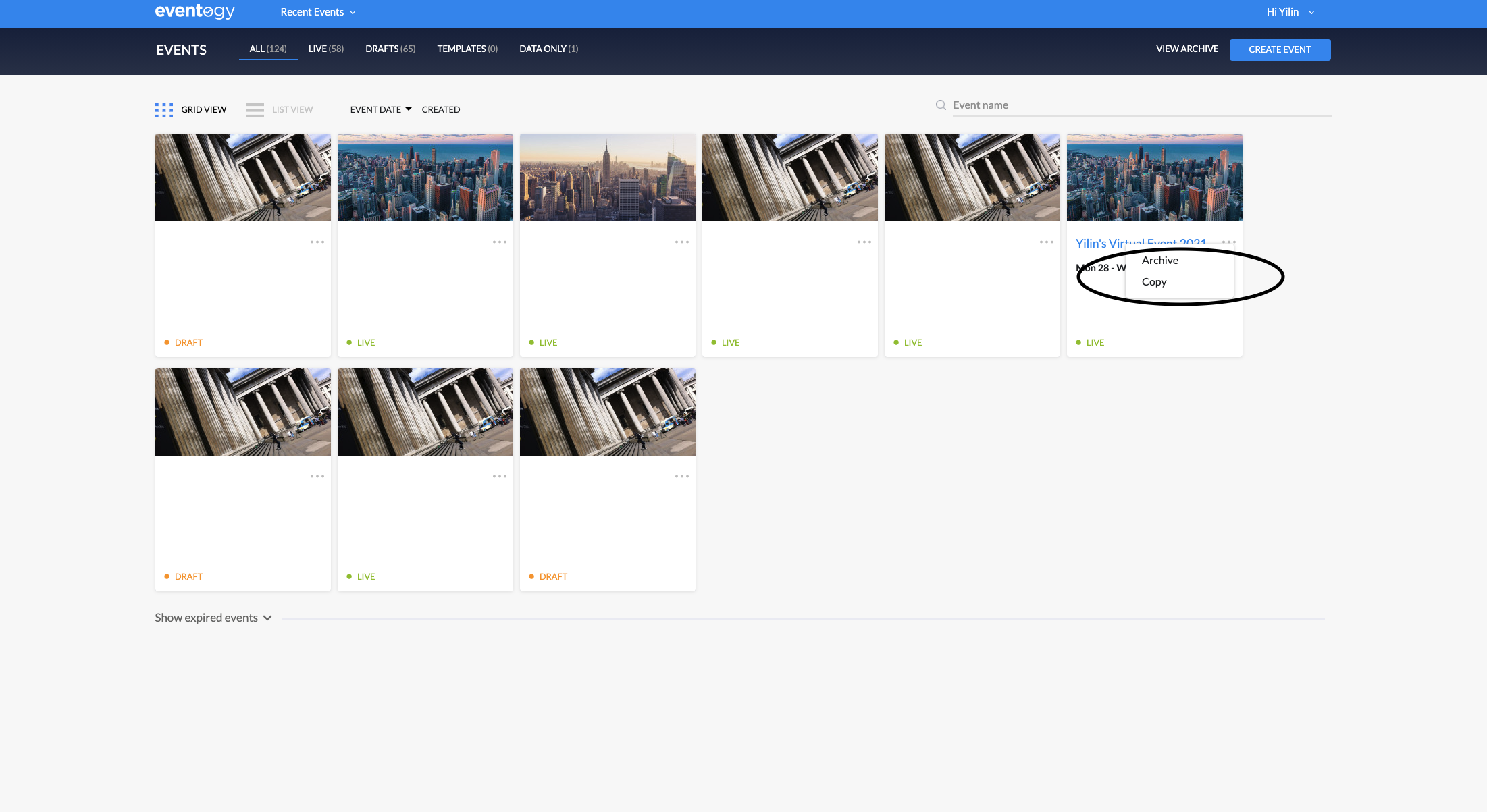The image size is (1487, 812).
Task: Open the View Archive link
Action: coord(1187,49)
